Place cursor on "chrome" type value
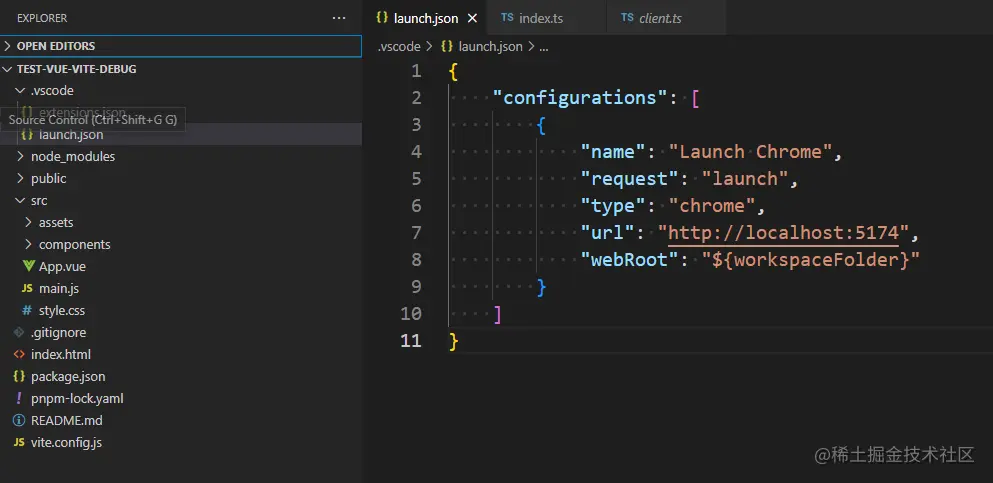This screenshot has height=483, width=993. tap(712, 206)
